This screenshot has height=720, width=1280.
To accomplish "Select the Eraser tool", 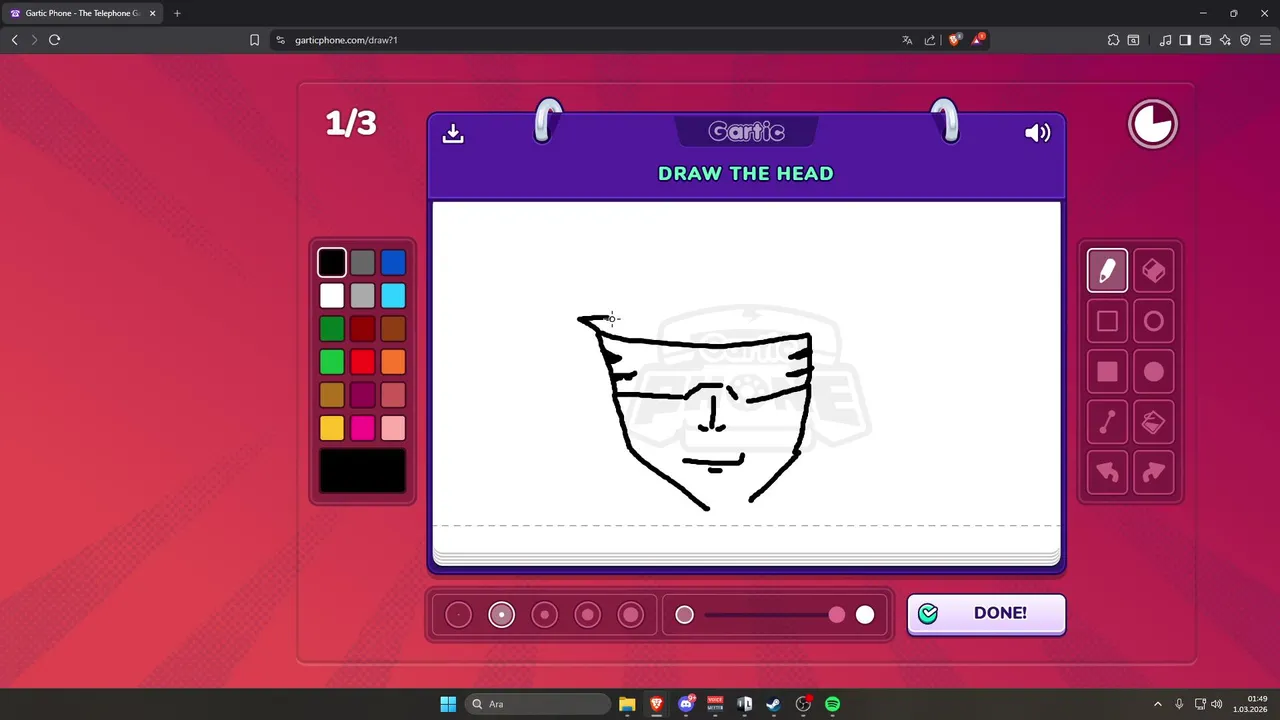I will 1153,271.
